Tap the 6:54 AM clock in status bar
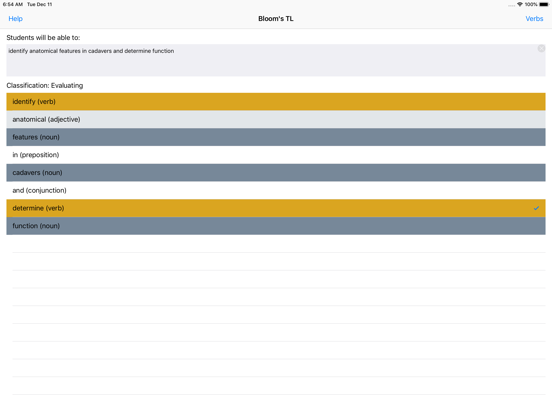This screenshot has height=414, width=552. coord(13,5)
